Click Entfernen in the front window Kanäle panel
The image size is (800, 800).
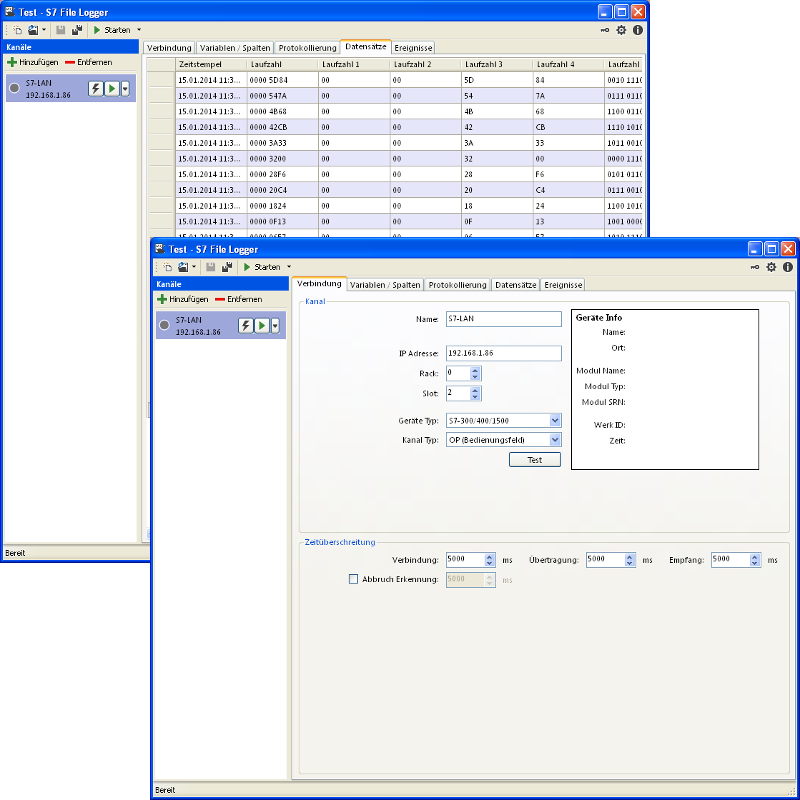(x=239, y=299)
